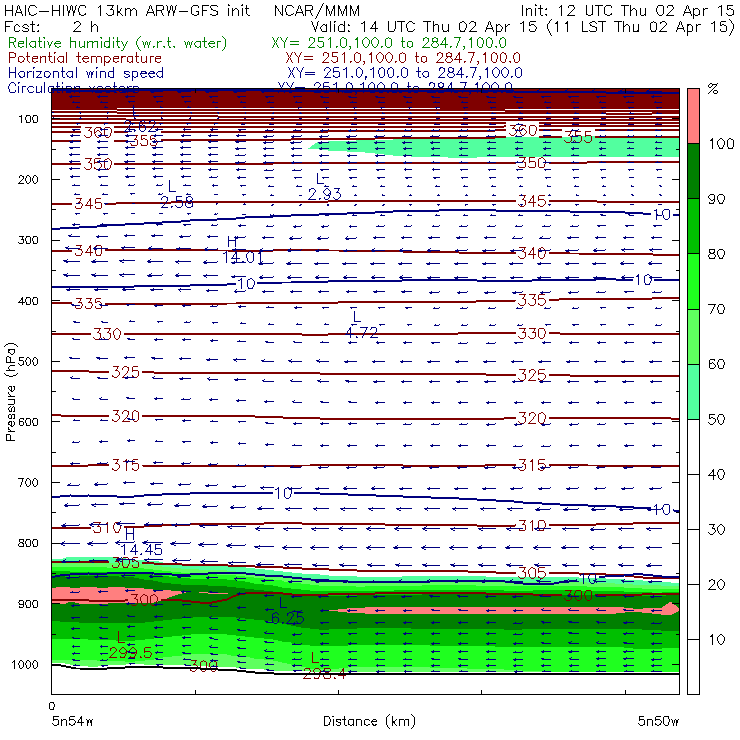Click the blue 'Horizontal wind speed' legend

coord(86,73)
